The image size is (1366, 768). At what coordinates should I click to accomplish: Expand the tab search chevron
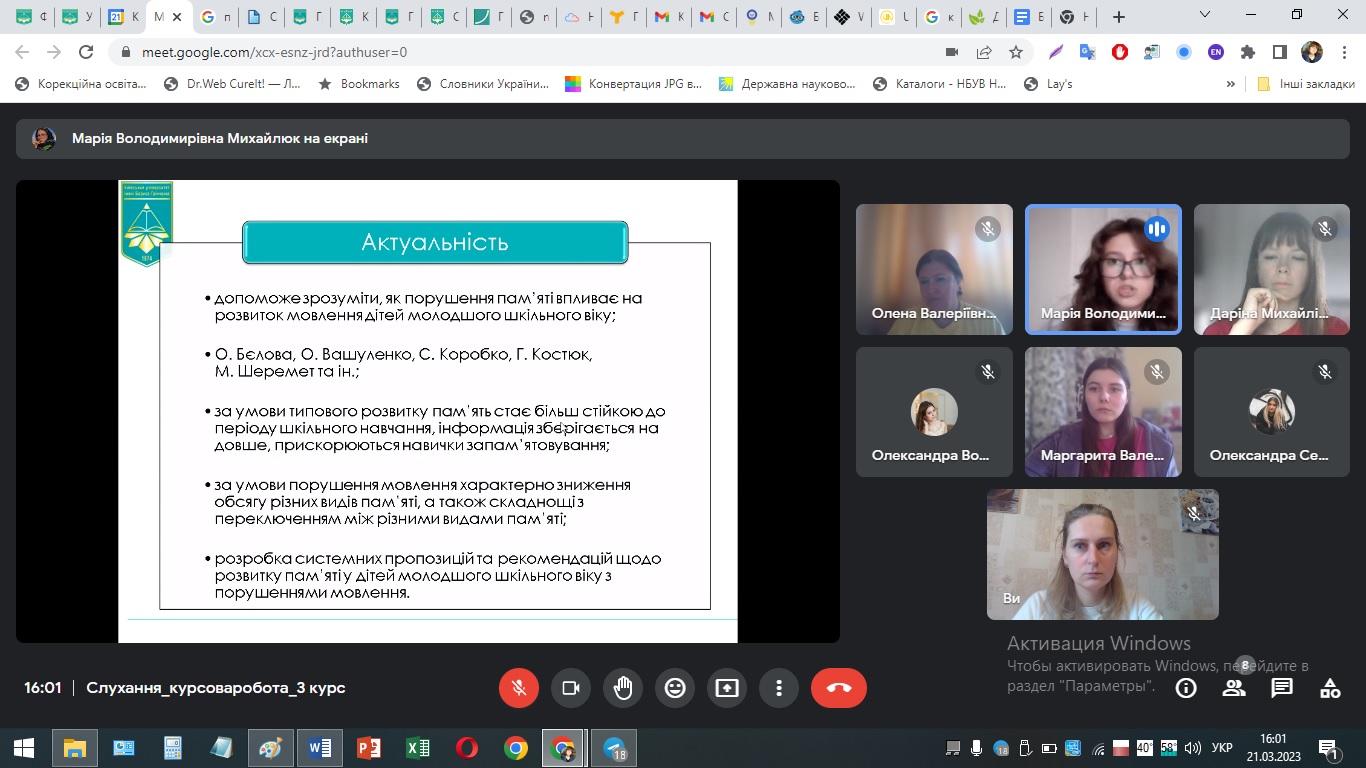[x=1205, y=16]
